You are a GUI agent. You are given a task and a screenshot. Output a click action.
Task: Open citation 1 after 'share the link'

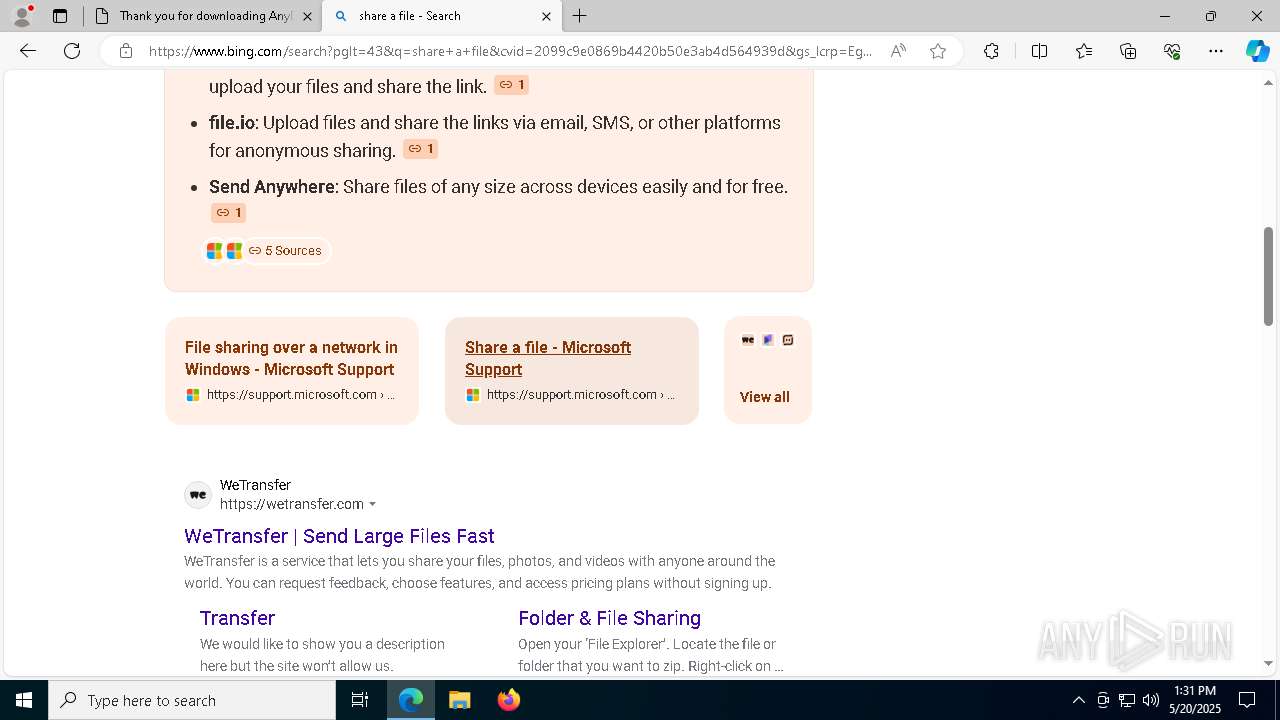click(511, 85)
